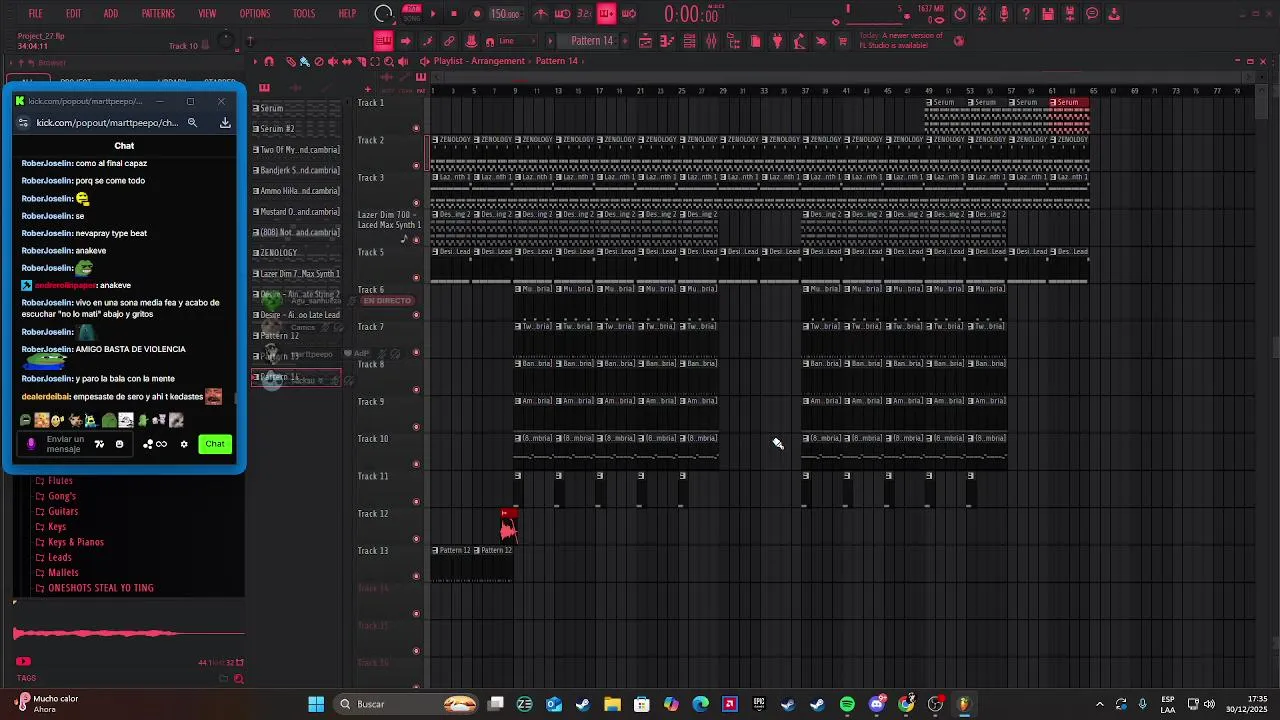Screen dimensions: 1280x720
Task: Expand ONESHOTS STEAL YO TING folder
Action: click(101, 588)
